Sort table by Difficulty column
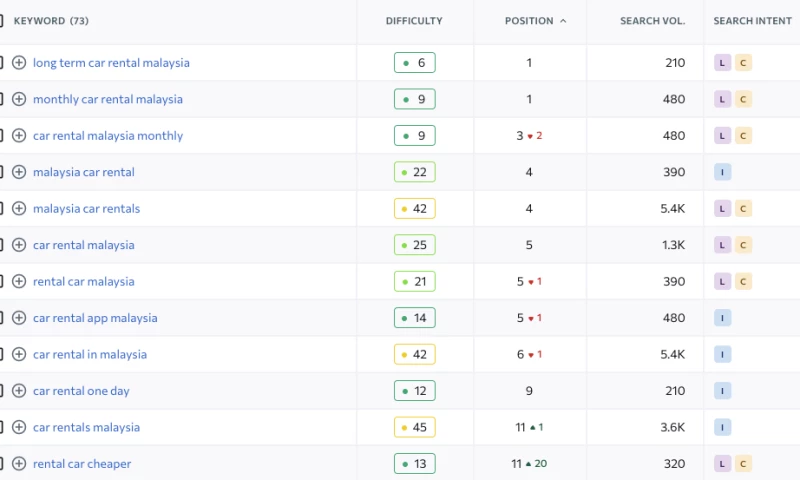The height and width of the screenshot is (480, 800). (x=414, y=21)
